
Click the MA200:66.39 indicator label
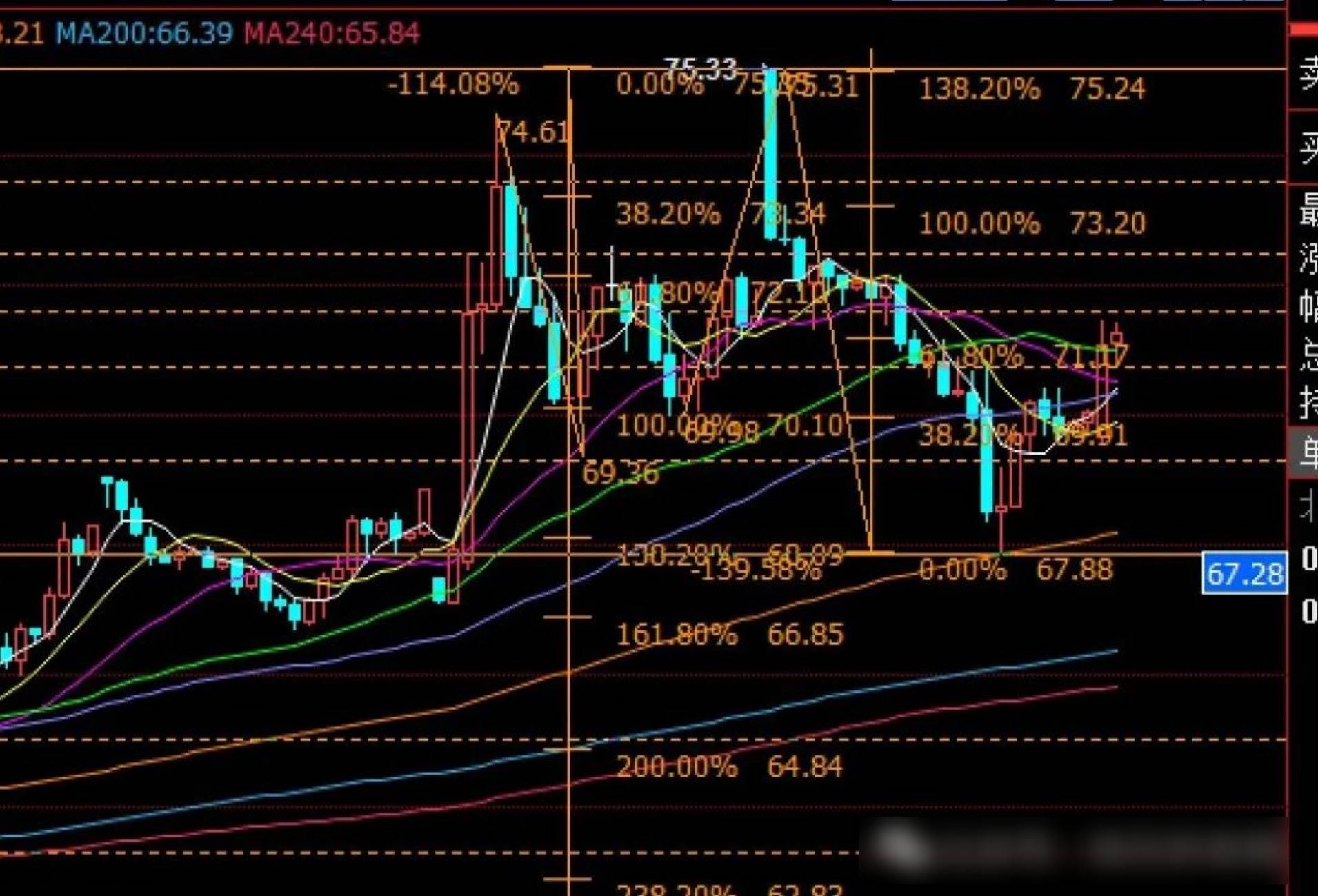[143, 33]
